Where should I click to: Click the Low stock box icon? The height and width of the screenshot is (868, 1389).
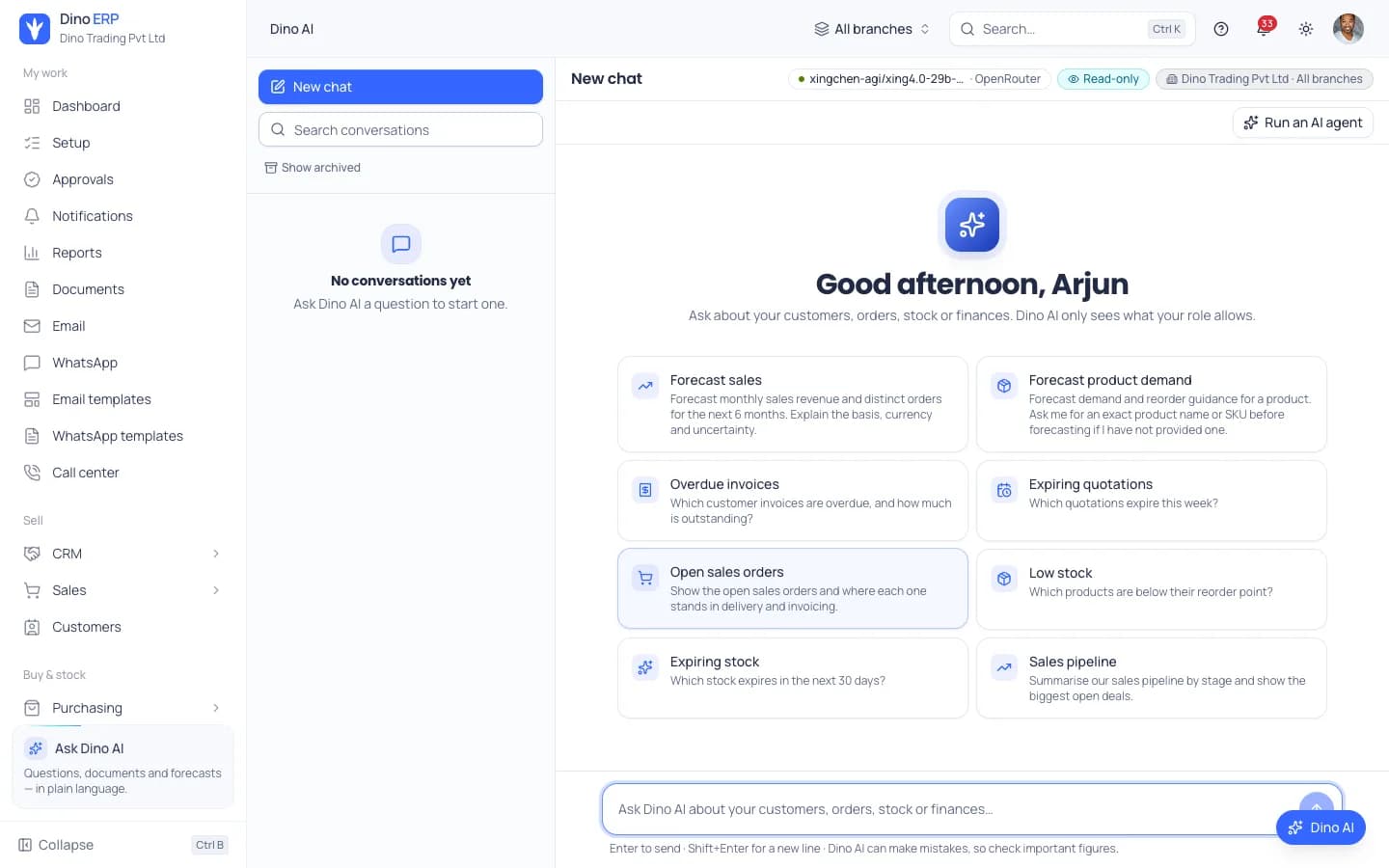pos(1004,579)
